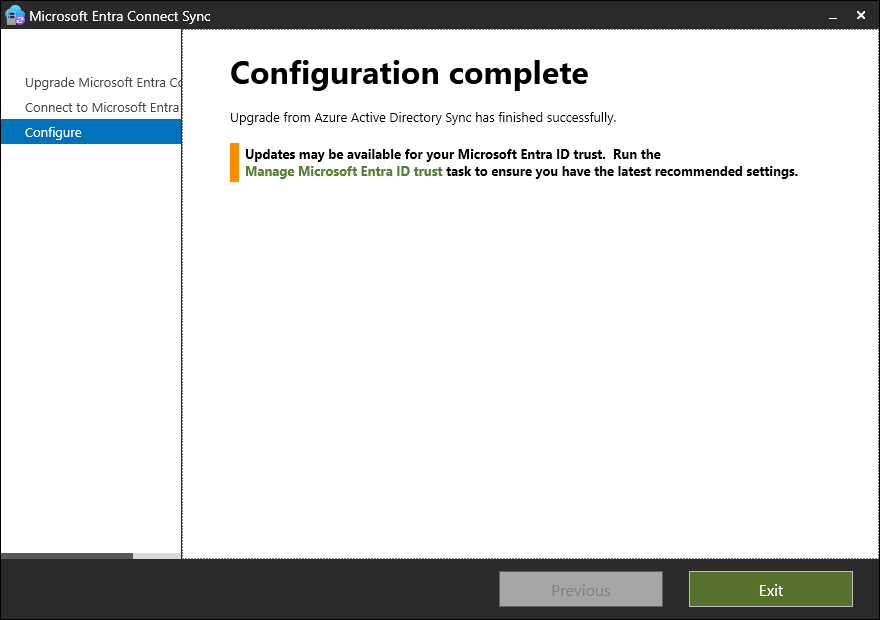Viewport: 880px width, 620px height.
Task: Click the Microsoft Entra Connect Sync app icon
Action: (x=15, y=15)
